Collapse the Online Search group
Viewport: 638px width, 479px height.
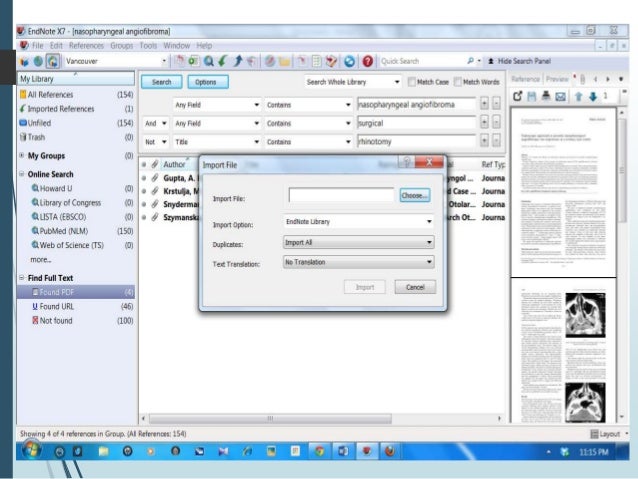point(22,174)
